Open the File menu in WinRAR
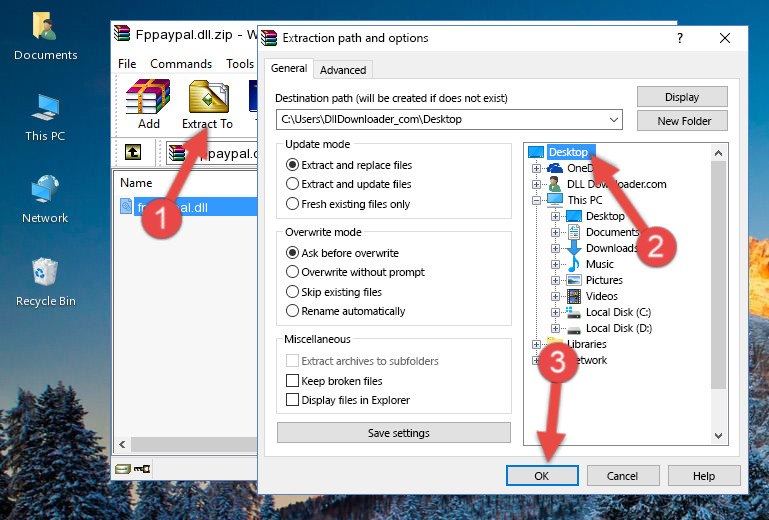Viewport: 769px width, 520px height. (x=127, y=64)
